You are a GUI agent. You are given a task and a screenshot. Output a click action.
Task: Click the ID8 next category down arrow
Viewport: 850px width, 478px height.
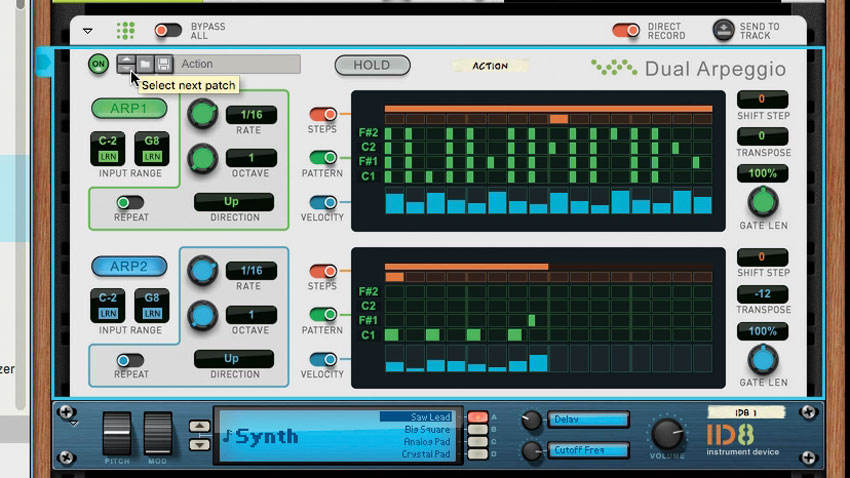[x=199, y=444]
